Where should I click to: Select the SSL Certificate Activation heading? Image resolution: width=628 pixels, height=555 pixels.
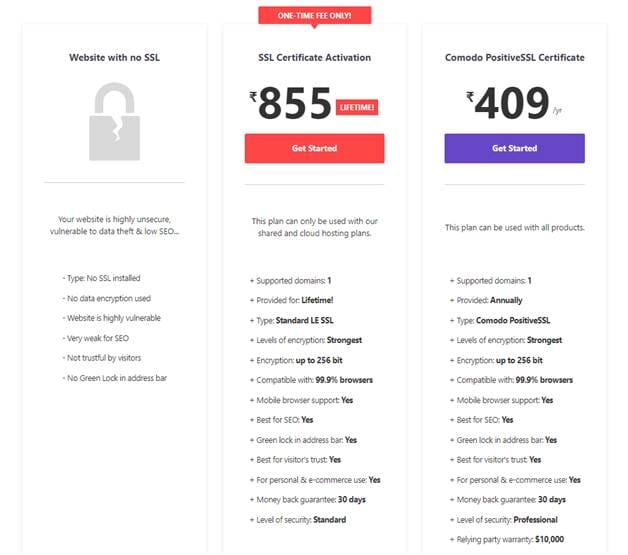(x=314, y=58)
